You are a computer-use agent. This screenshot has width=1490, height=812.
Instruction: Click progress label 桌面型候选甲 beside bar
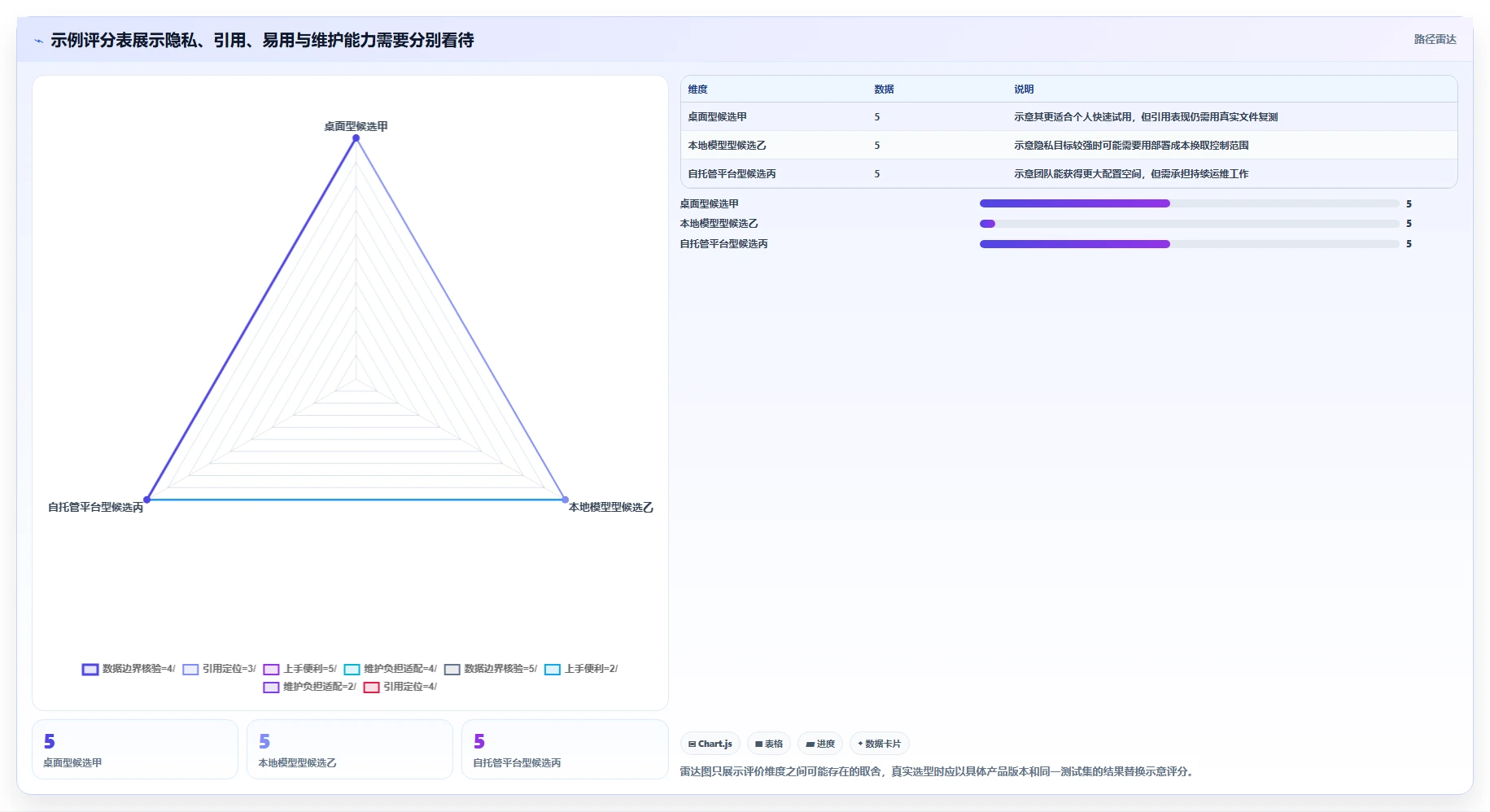pos(710,204)
